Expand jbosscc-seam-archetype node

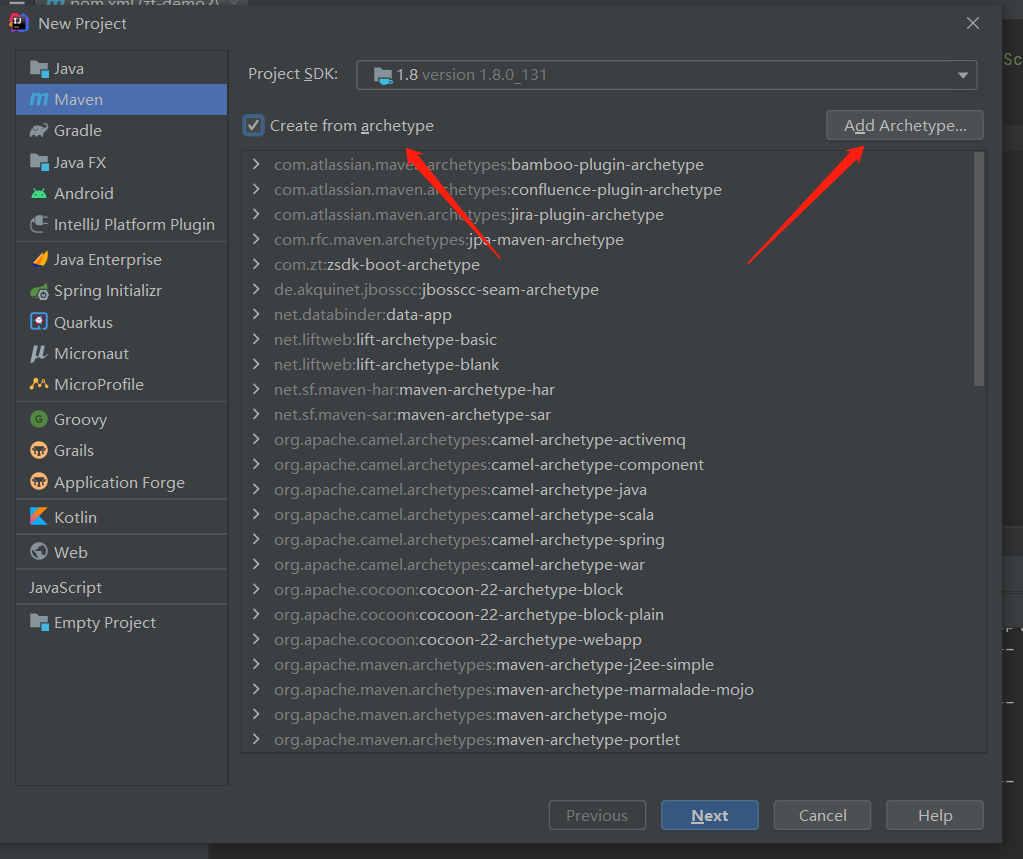tap(256, 290)
